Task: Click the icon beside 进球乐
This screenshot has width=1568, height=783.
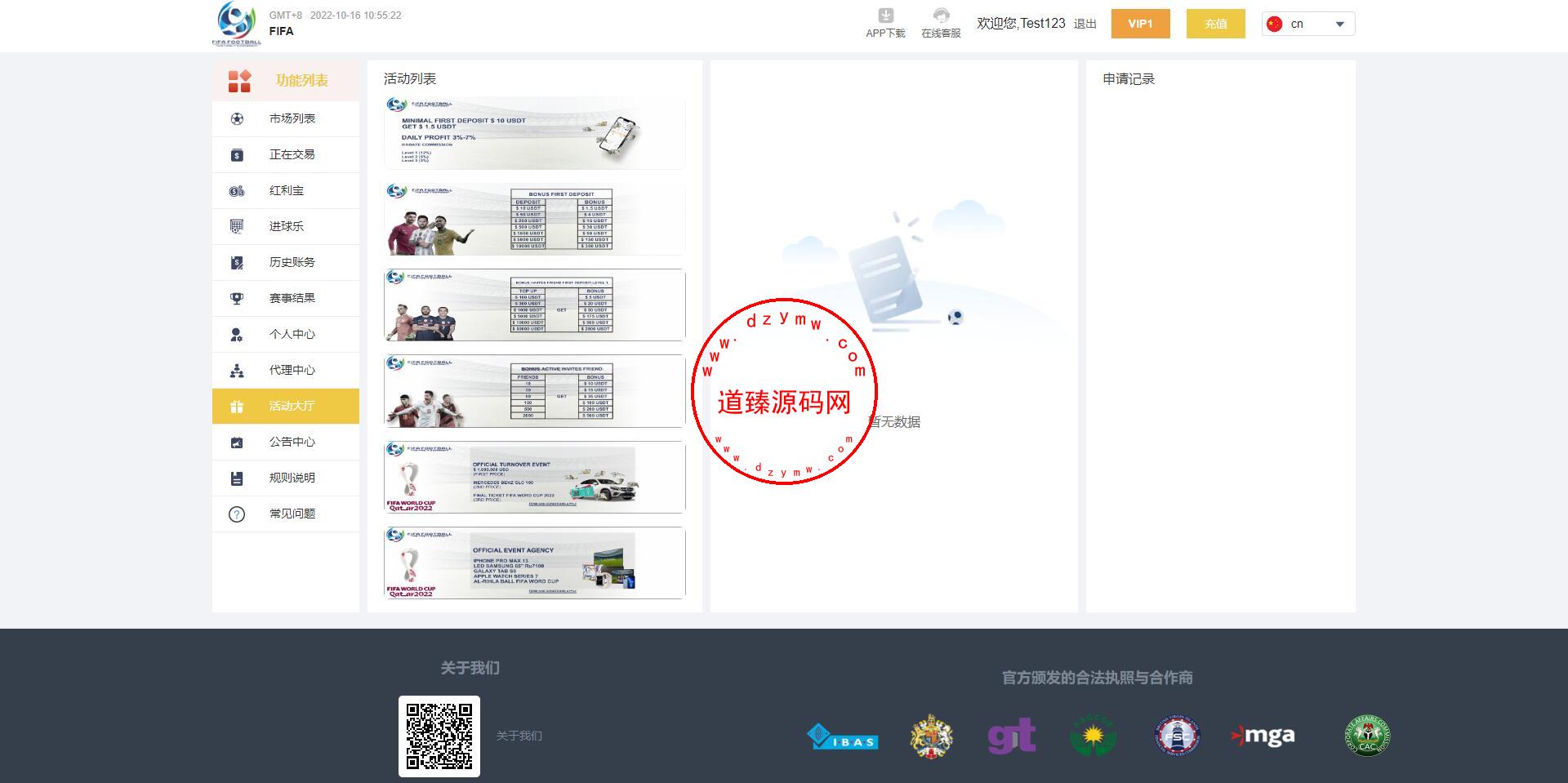Action: point(237,226)
